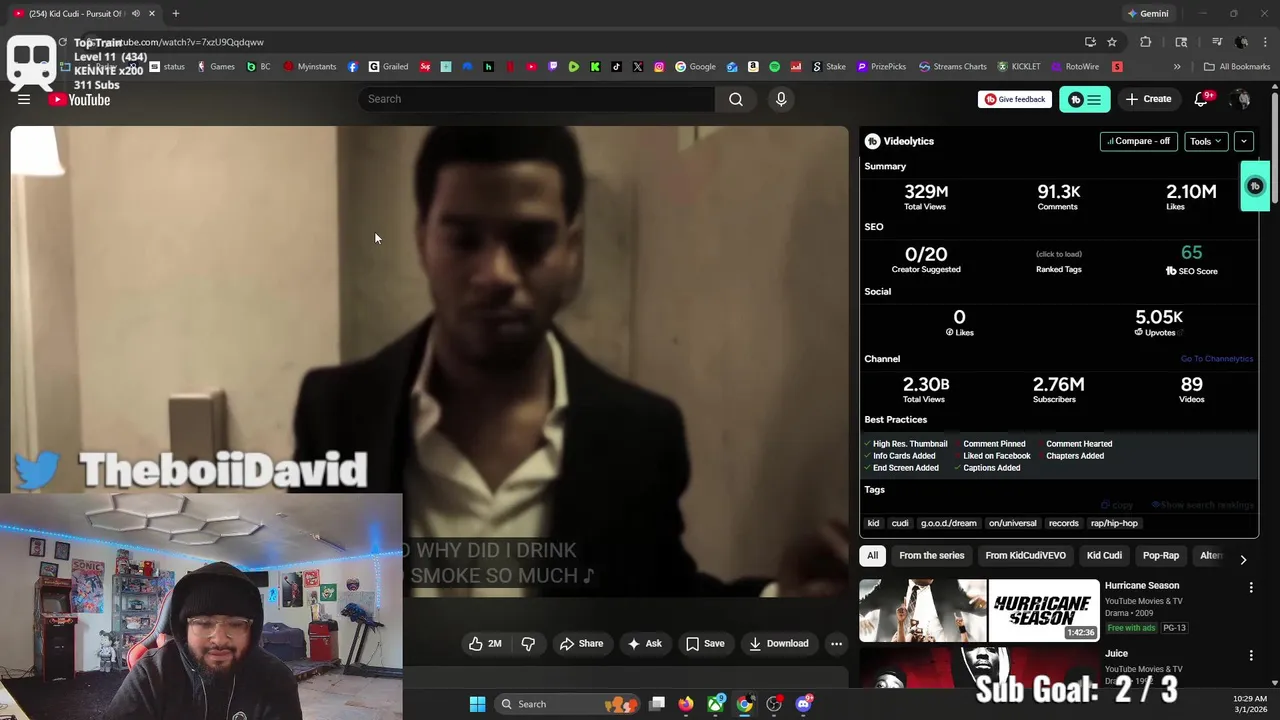Open options for Juice video
Viewport: 1280px width, 720px height.
[x=1250, y=656]
